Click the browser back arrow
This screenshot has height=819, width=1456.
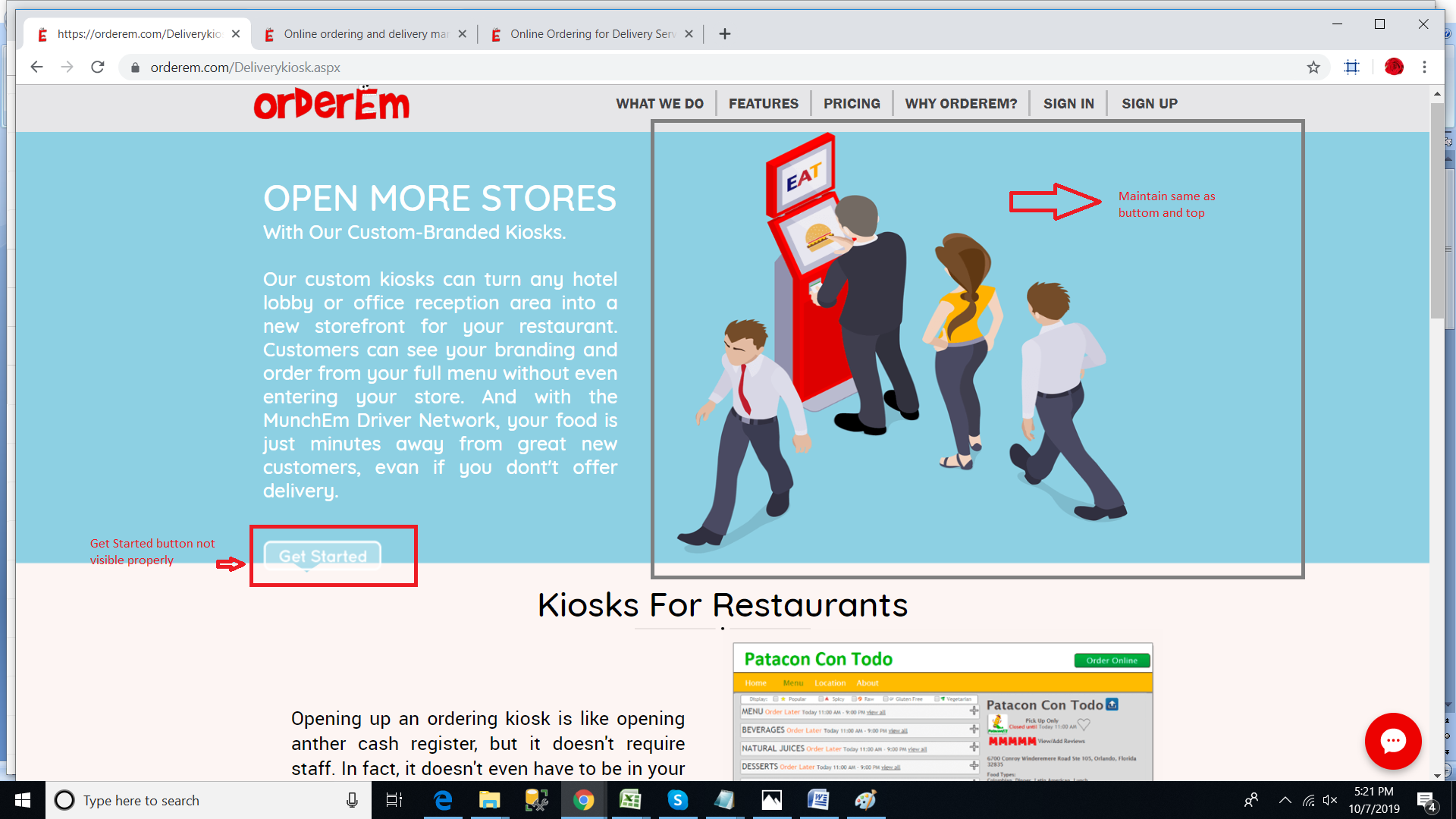click(x=36, y=67)
